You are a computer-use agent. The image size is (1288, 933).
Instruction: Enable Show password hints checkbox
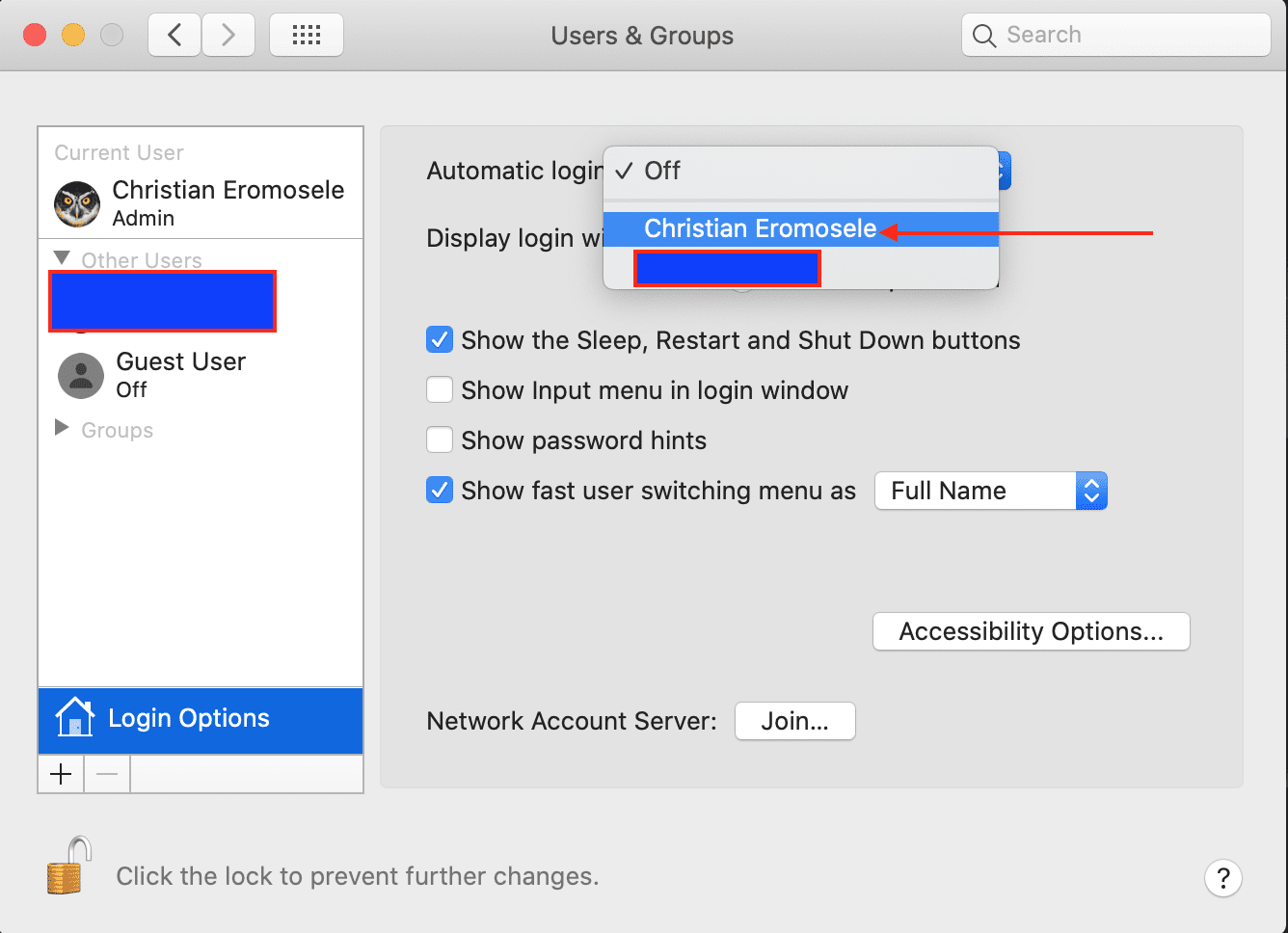tap(440, 440)
